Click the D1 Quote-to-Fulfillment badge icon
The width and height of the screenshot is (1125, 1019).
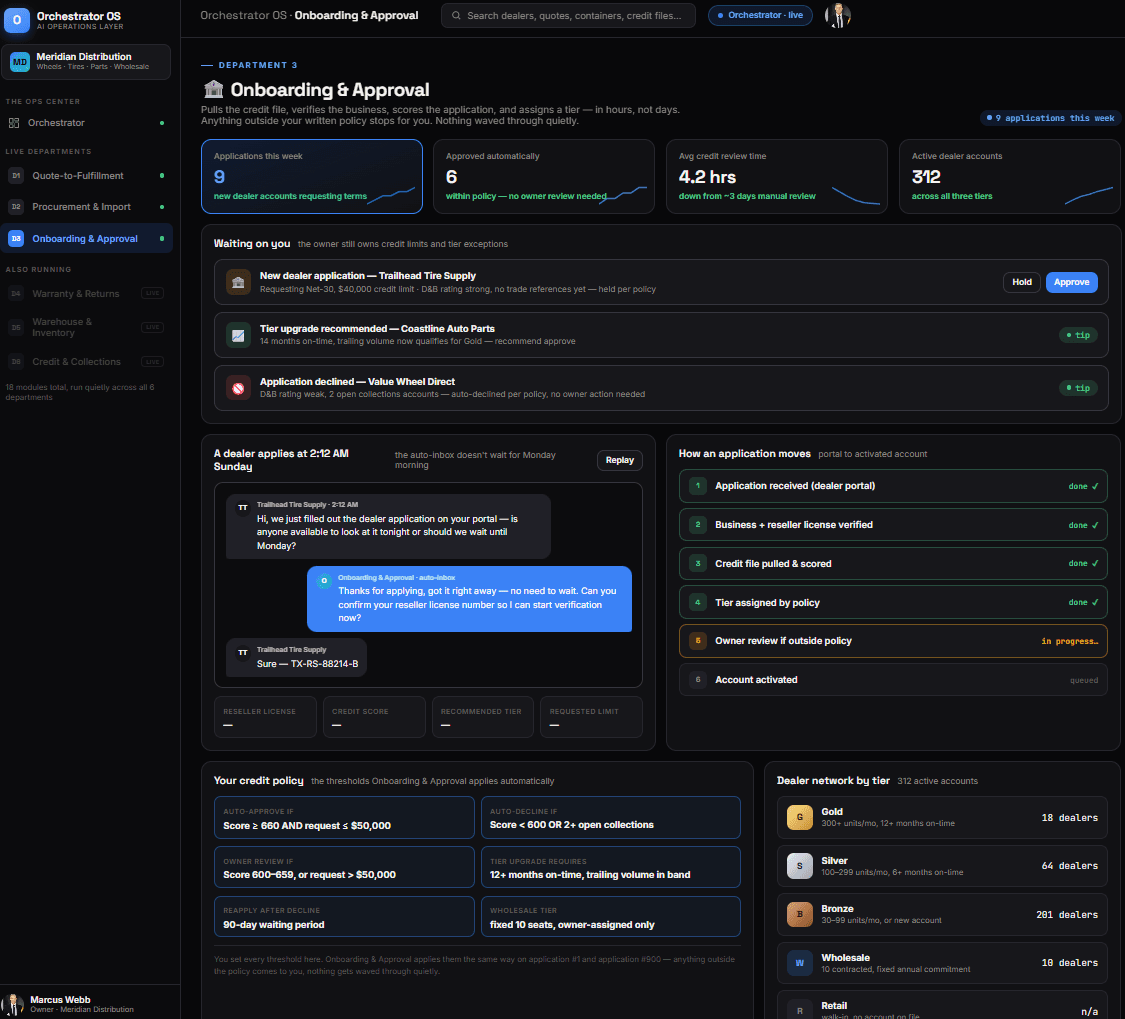tap(16, 176)
